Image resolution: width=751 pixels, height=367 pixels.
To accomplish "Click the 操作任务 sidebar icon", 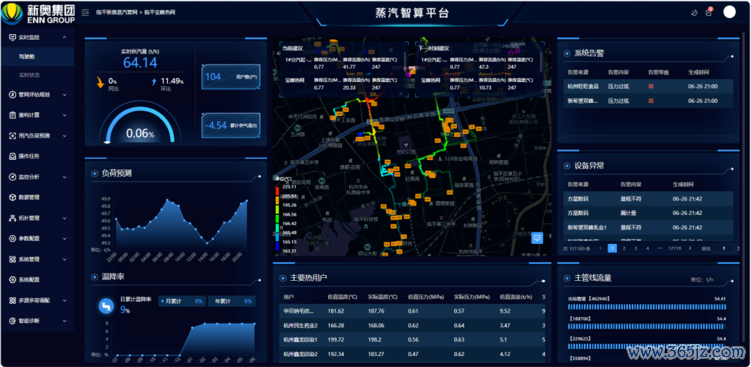I will point(13,156).
